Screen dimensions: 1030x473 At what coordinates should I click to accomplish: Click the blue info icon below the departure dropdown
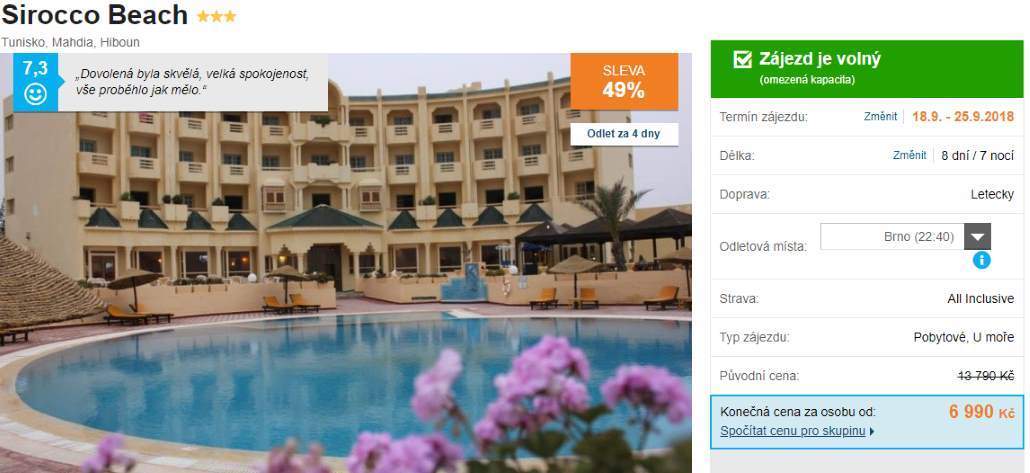tap(981, 260)
